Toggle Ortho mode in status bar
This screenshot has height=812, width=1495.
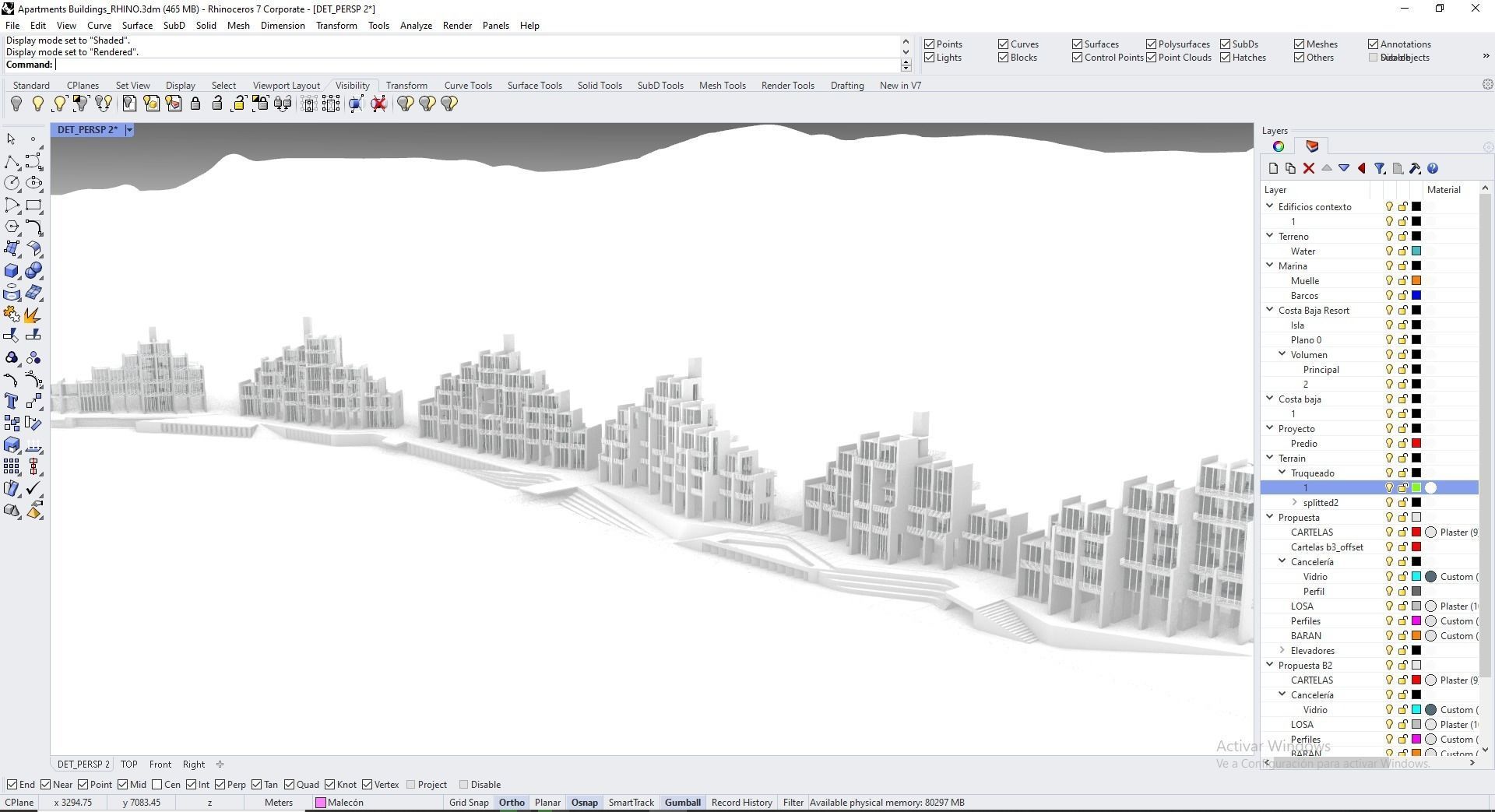pyautogui.click(x=512, y=803)
